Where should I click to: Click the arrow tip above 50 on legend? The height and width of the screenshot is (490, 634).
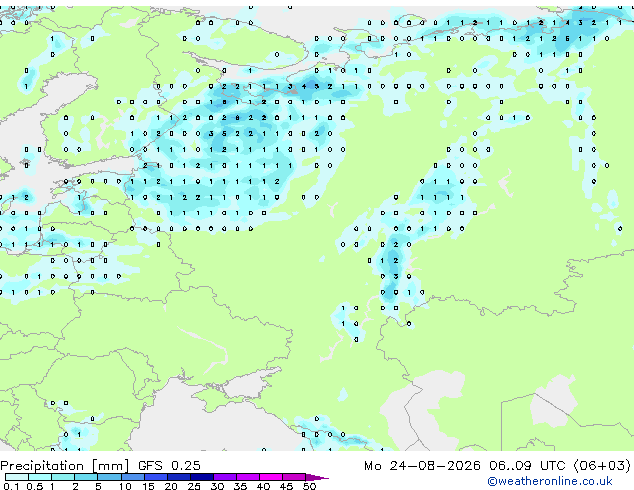pos(317,477)
